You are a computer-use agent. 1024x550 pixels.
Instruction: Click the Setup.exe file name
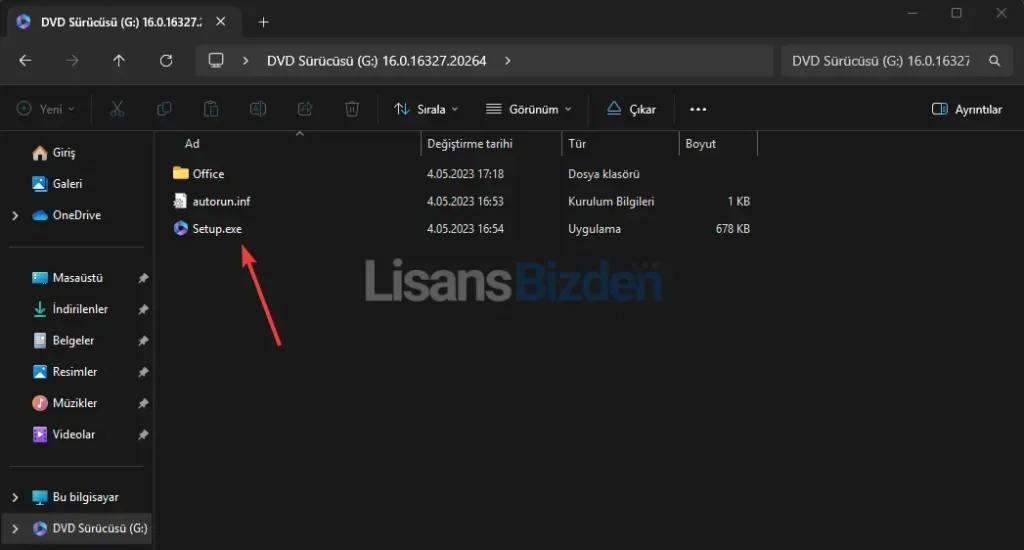coord(217,229)
